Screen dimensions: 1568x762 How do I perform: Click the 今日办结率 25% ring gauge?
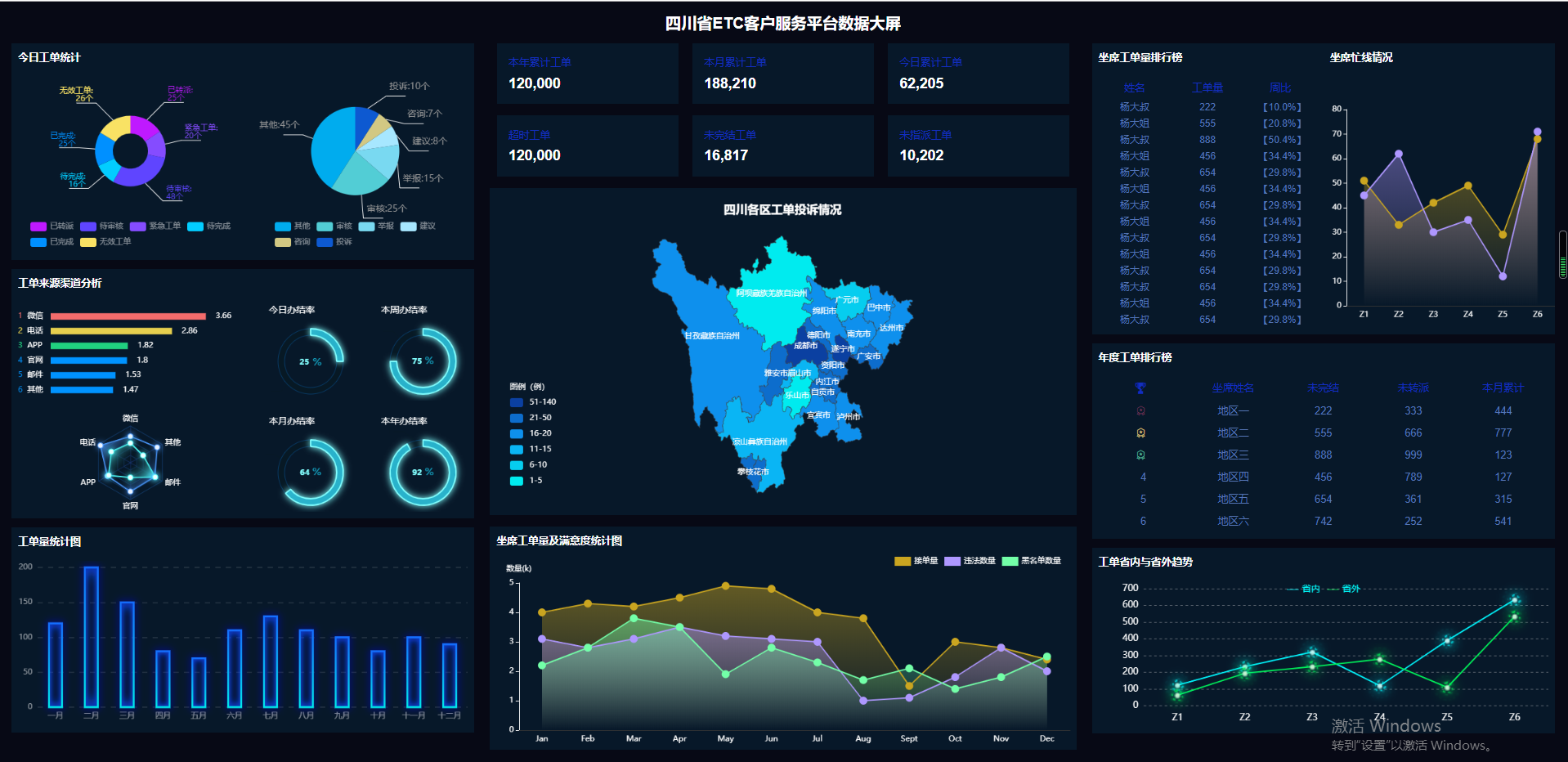[x=311, y=361]
